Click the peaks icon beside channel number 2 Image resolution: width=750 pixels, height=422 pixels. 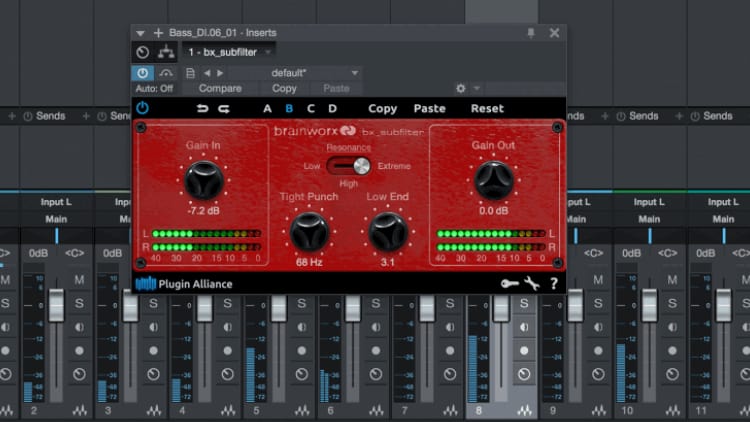(x=80, y=410)
